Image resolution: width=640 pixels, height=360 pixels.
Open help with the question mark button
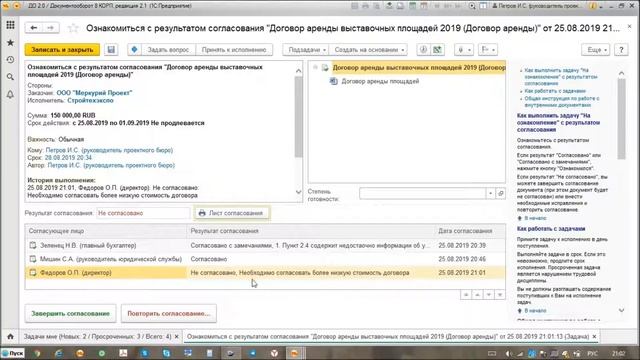[x=621, y=50]
